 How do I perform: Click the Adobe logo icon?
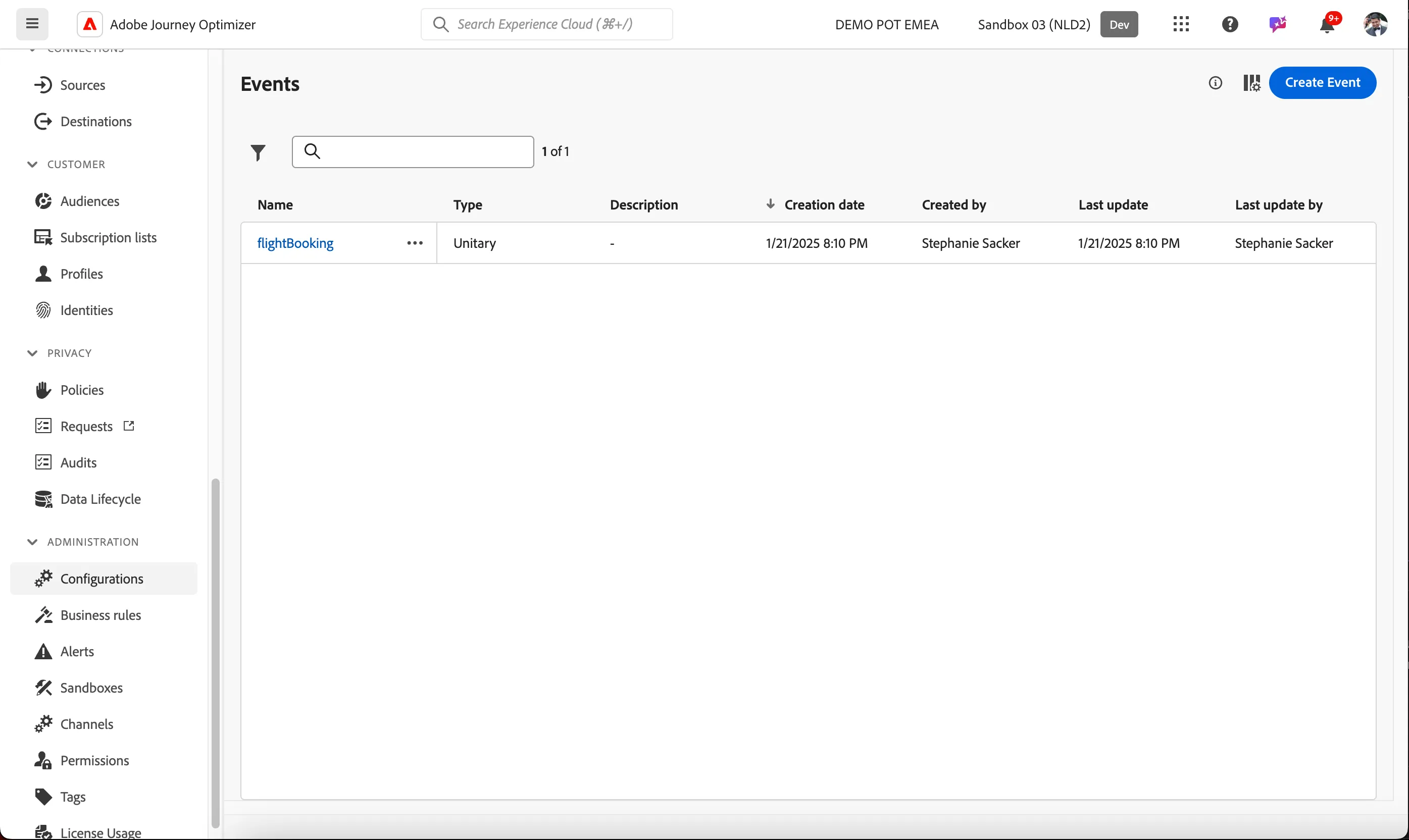pyautogui.click(x=89, y=24)
